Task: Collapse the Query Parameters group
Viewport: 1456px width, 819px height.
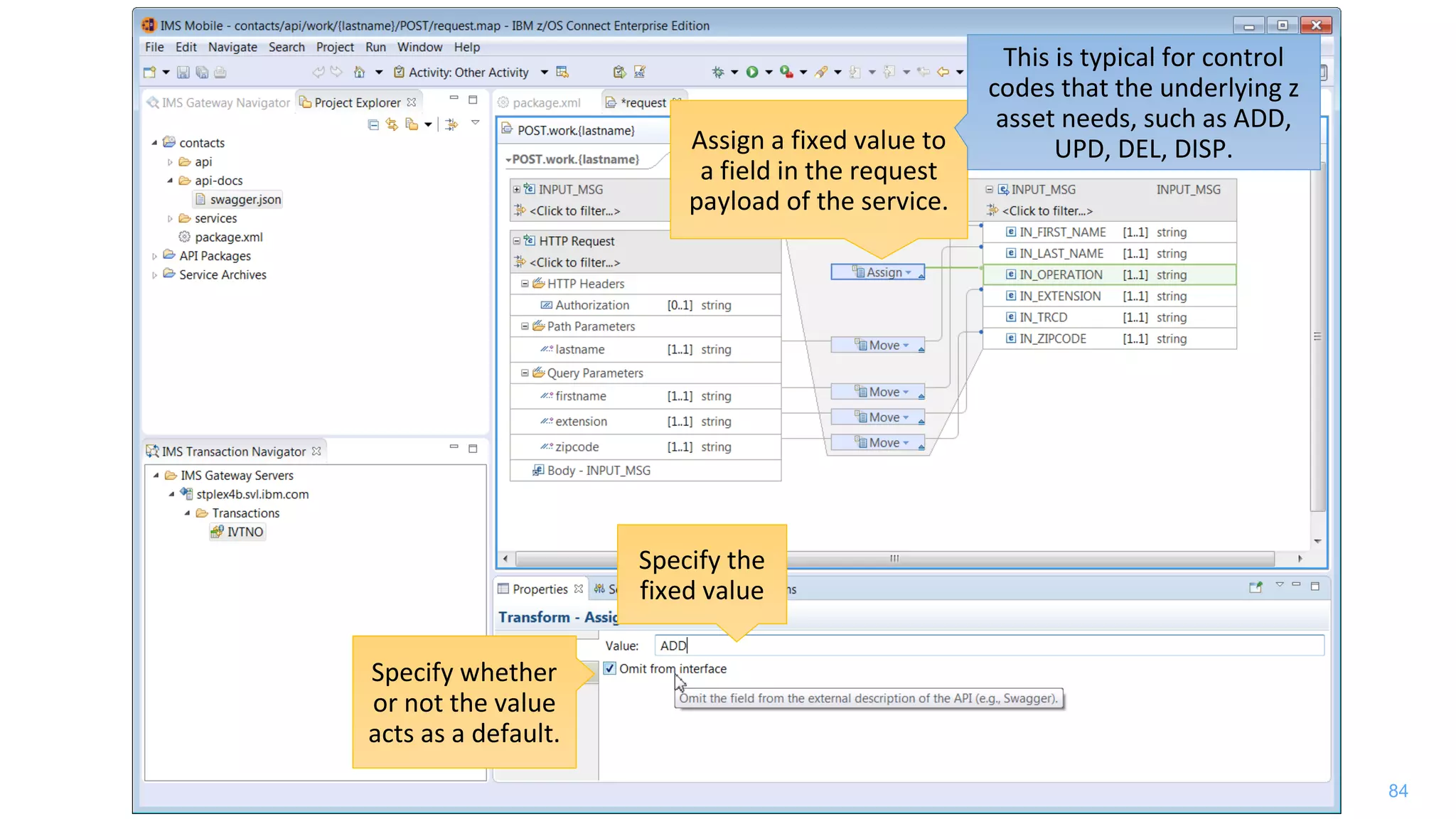Action: (x=525, y=373)
